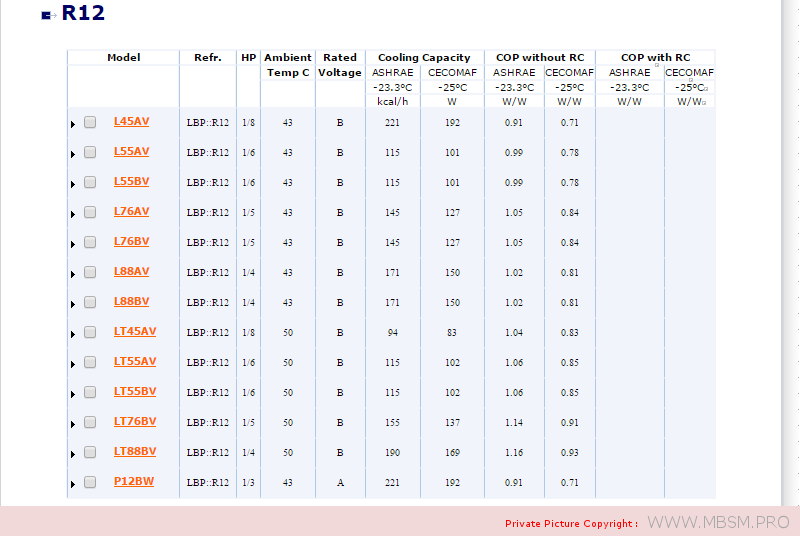
Task: Open the L45AV model link
Action: [131, 121]
